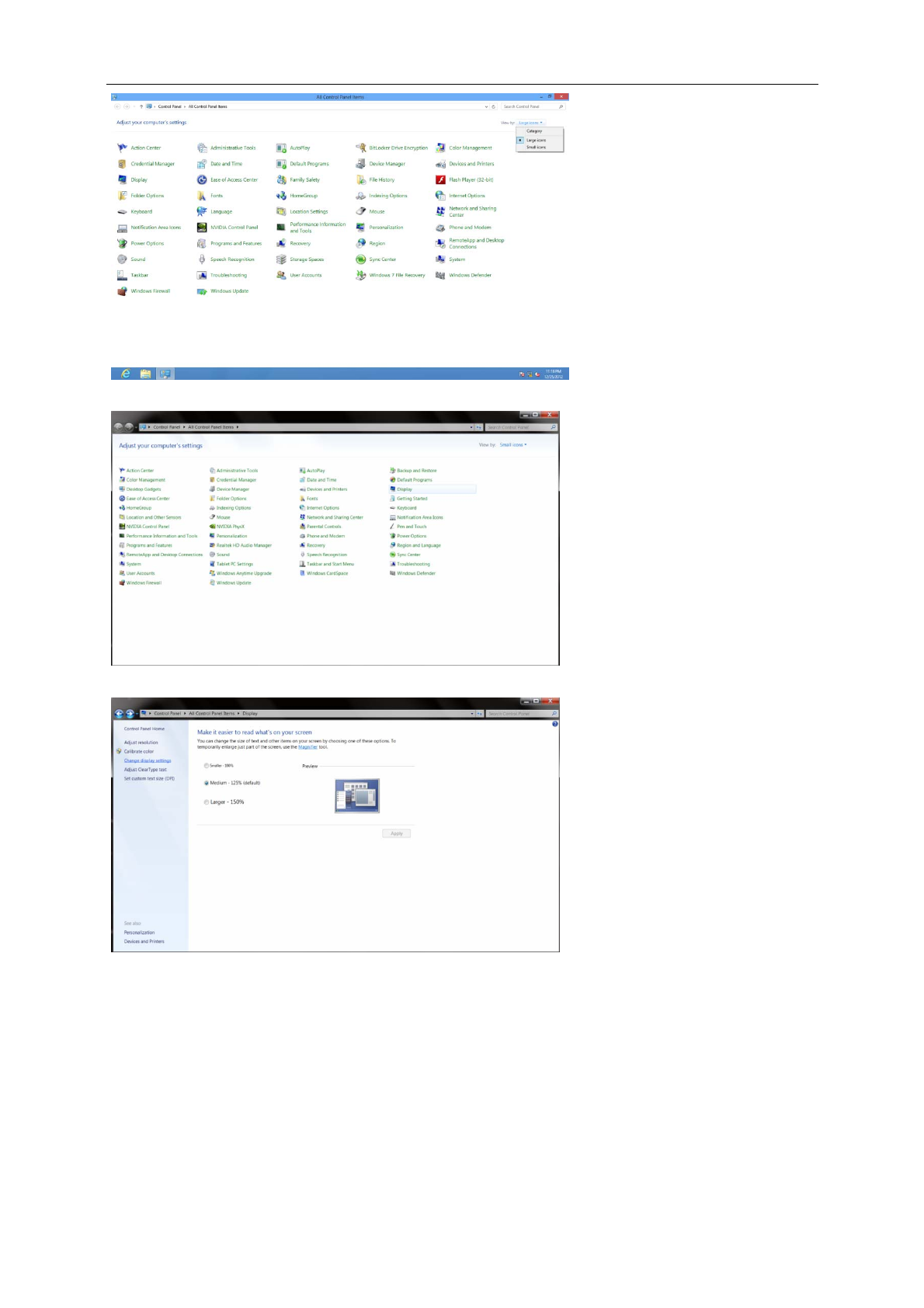The width and height of the screenshot is (924, 1308).
Task: Select Small icons in the View by menu
Action: 536,147
